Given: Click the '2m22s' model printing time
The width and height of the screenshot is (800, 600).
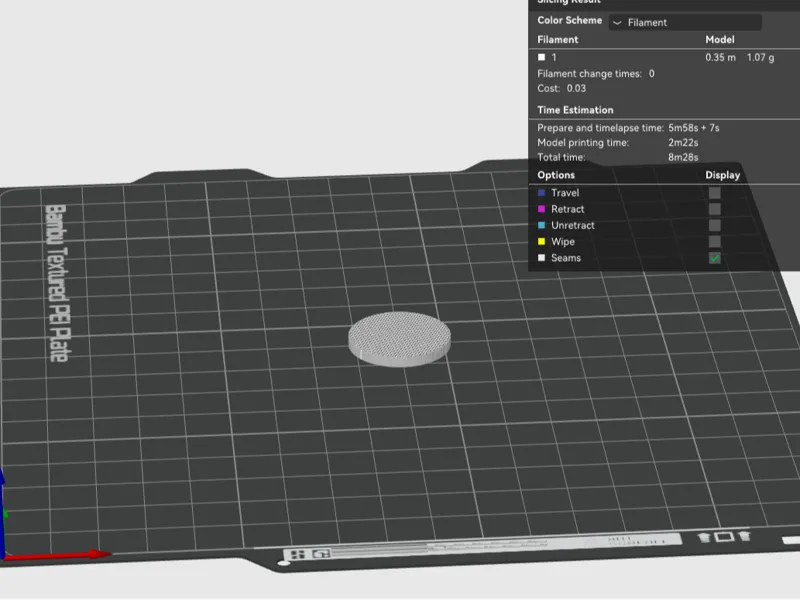Looking at the screenshot, I should [x=683, y=142].
